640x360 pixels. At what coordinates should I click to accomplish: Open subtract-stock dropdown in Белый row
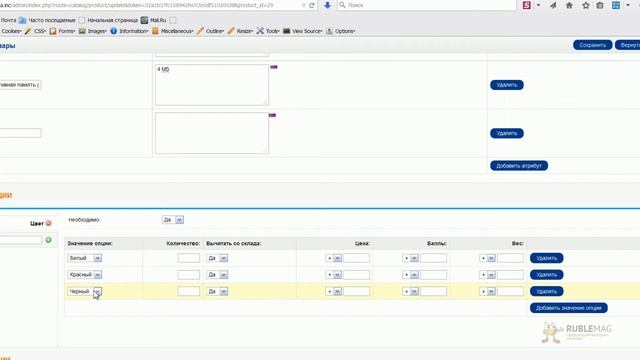pyautogui.click(x=217, y=258)
